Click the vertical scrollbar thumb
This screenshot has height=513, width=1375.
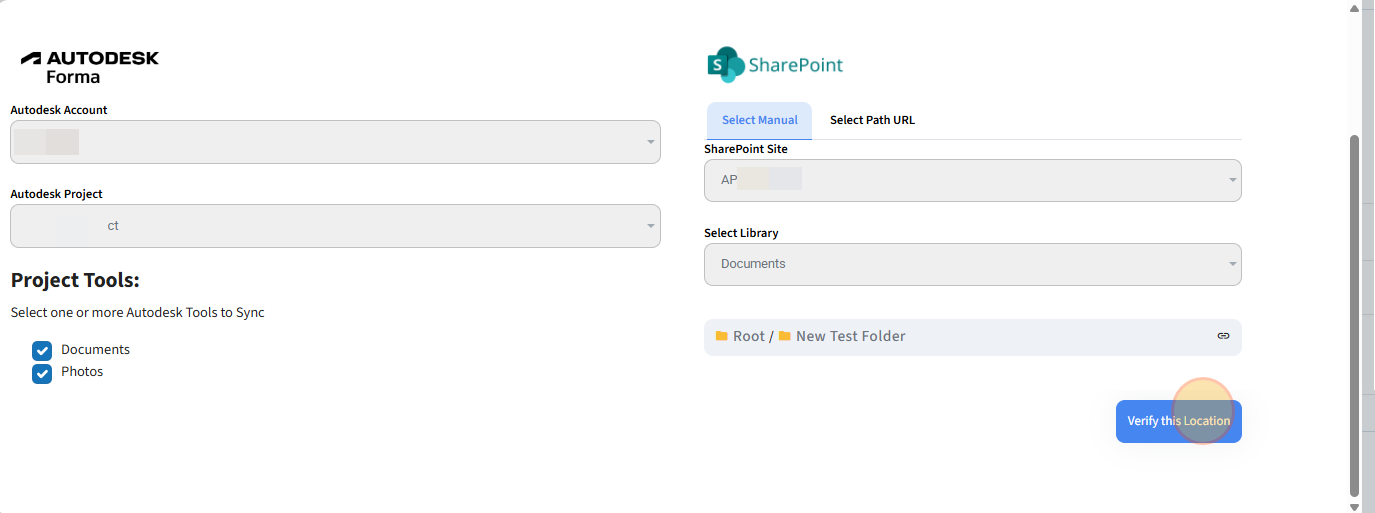click(x=1355, y=315)
